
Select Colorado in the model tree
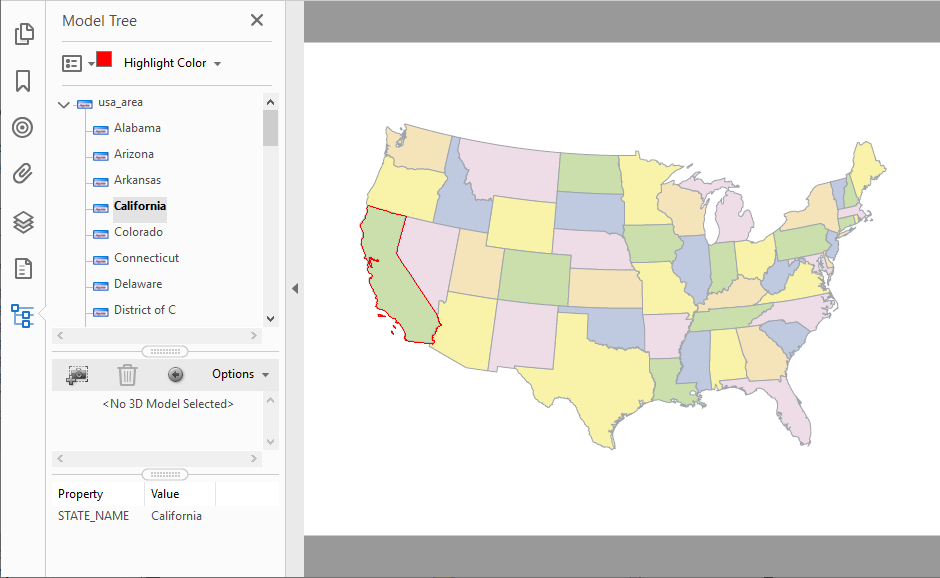point(138,232)
